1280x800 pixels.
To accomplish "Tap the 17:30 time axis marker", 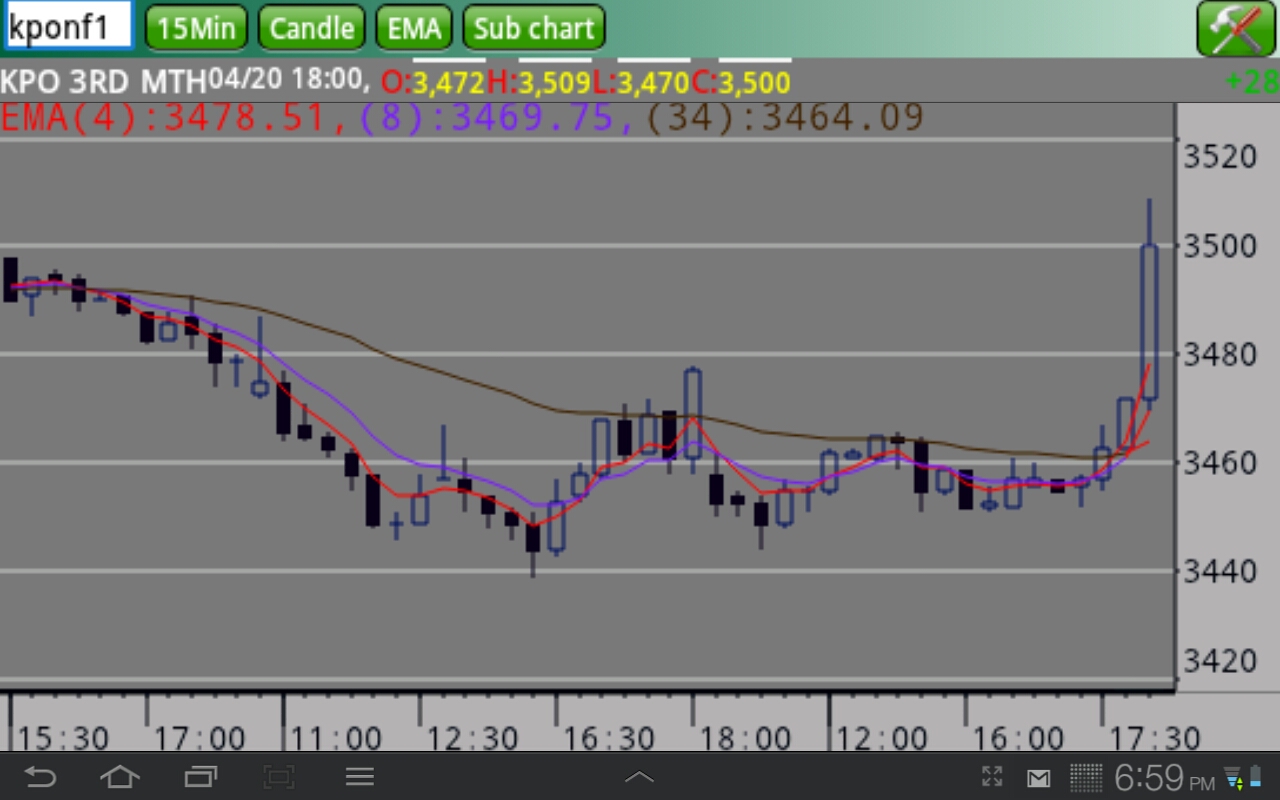I will 1155,738.
